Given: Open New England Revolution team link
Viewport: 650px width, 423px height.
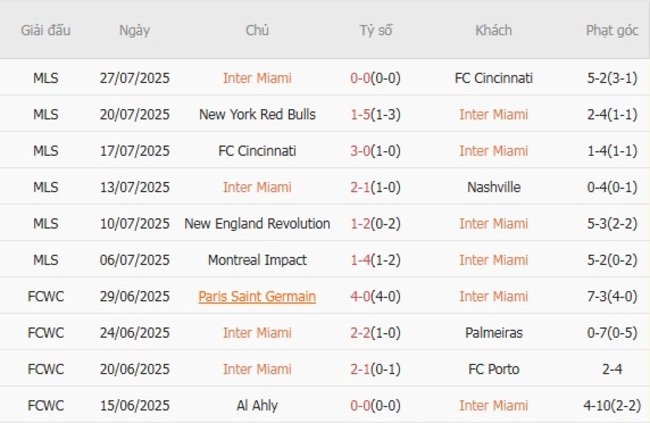Looking at the screenshot, I should 257,223.
